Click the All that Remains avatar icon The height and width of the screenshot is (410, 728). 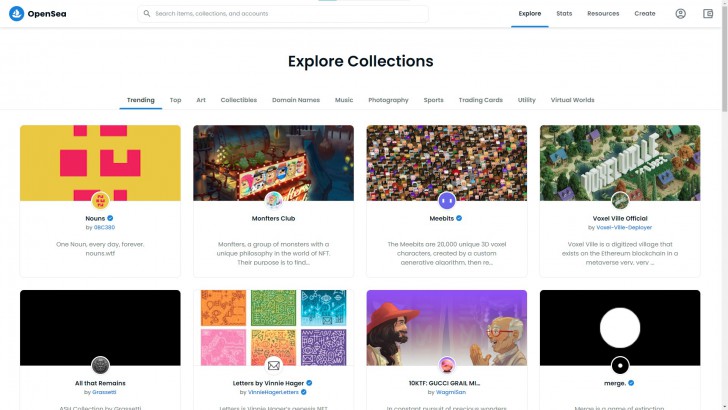click(x=100, y=365)
